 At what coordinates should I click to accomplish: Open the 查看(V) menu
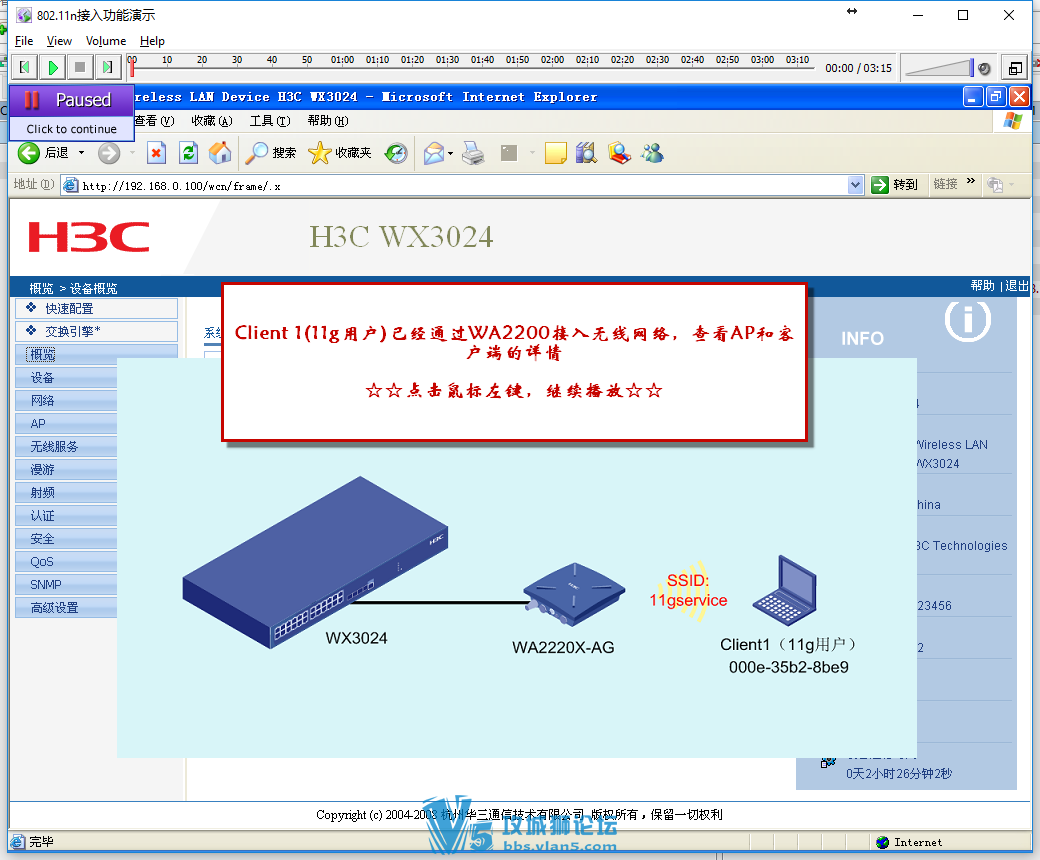pos(154,121)
